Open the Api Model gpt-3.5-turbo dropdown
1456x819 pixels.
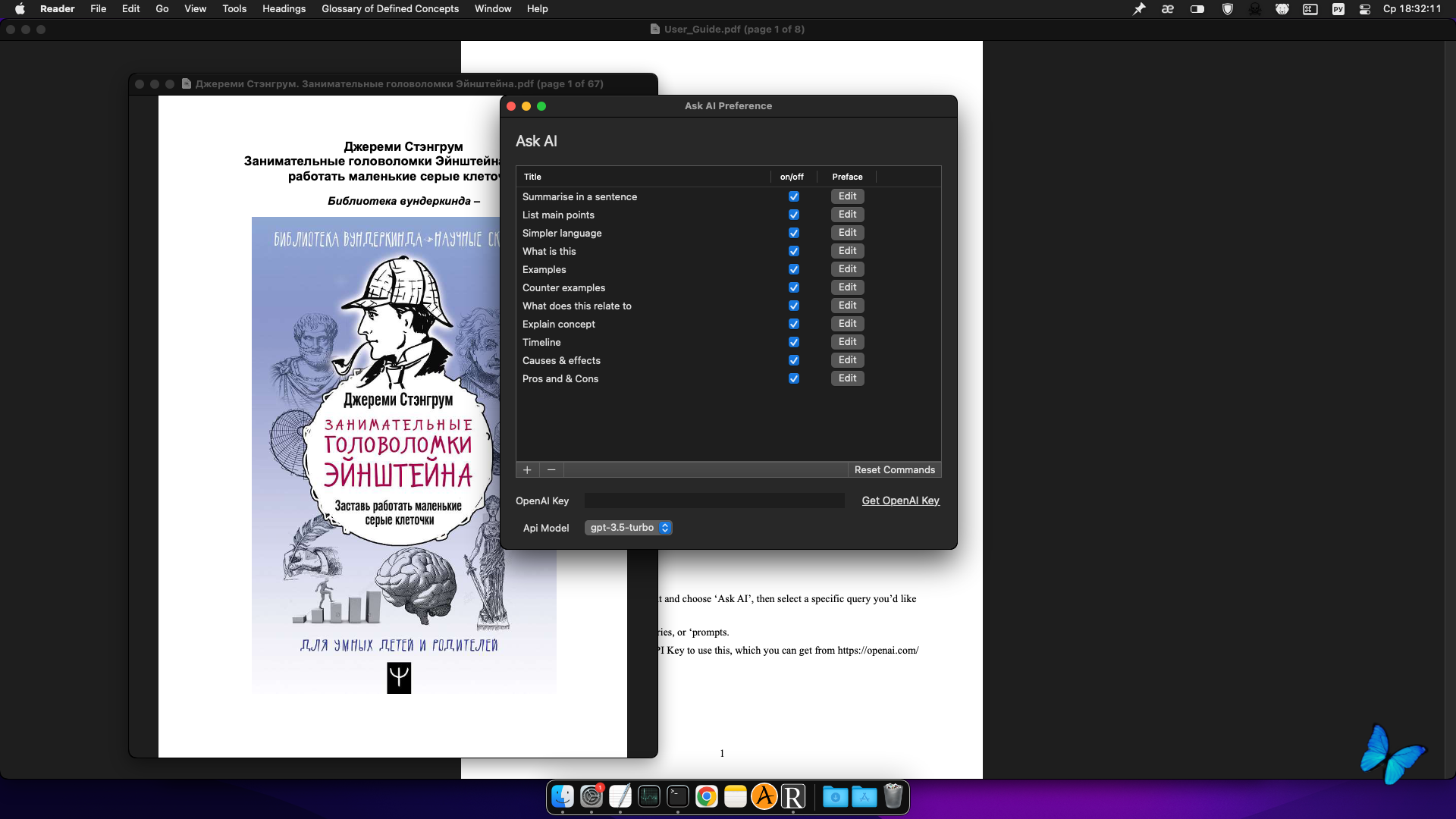(x=628, y=528)
